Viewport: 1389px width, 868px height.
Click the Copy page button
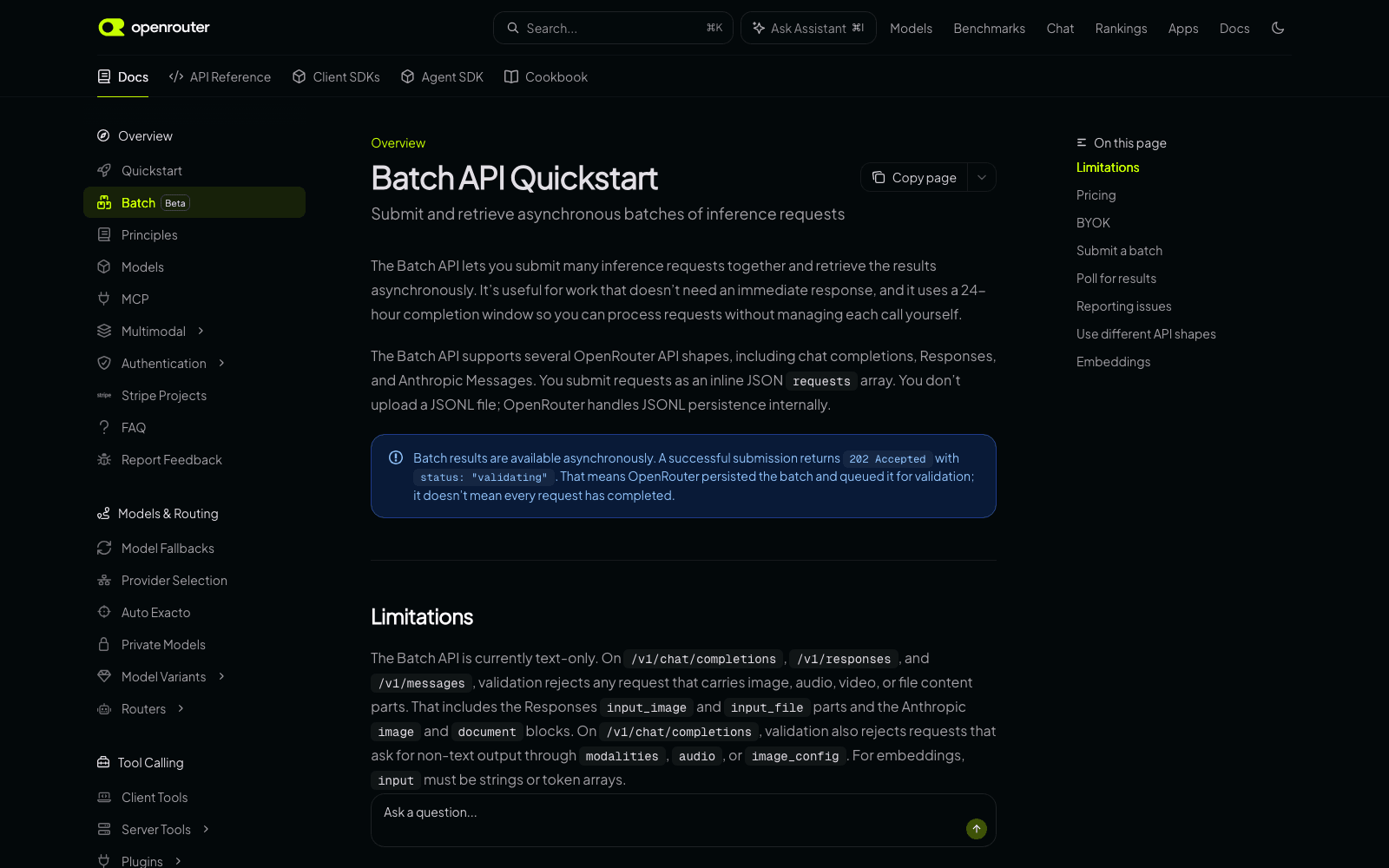pos(914,177)
